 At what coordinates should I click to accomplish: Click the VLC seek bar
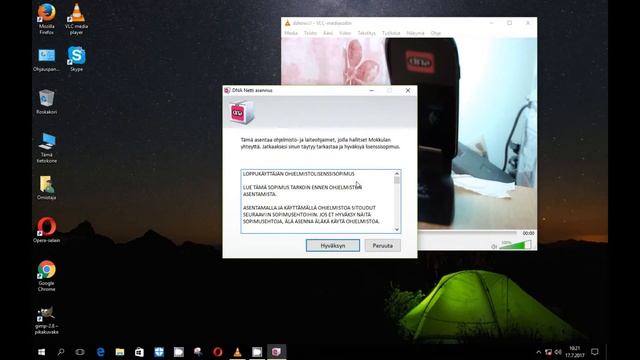pos(467,233)
